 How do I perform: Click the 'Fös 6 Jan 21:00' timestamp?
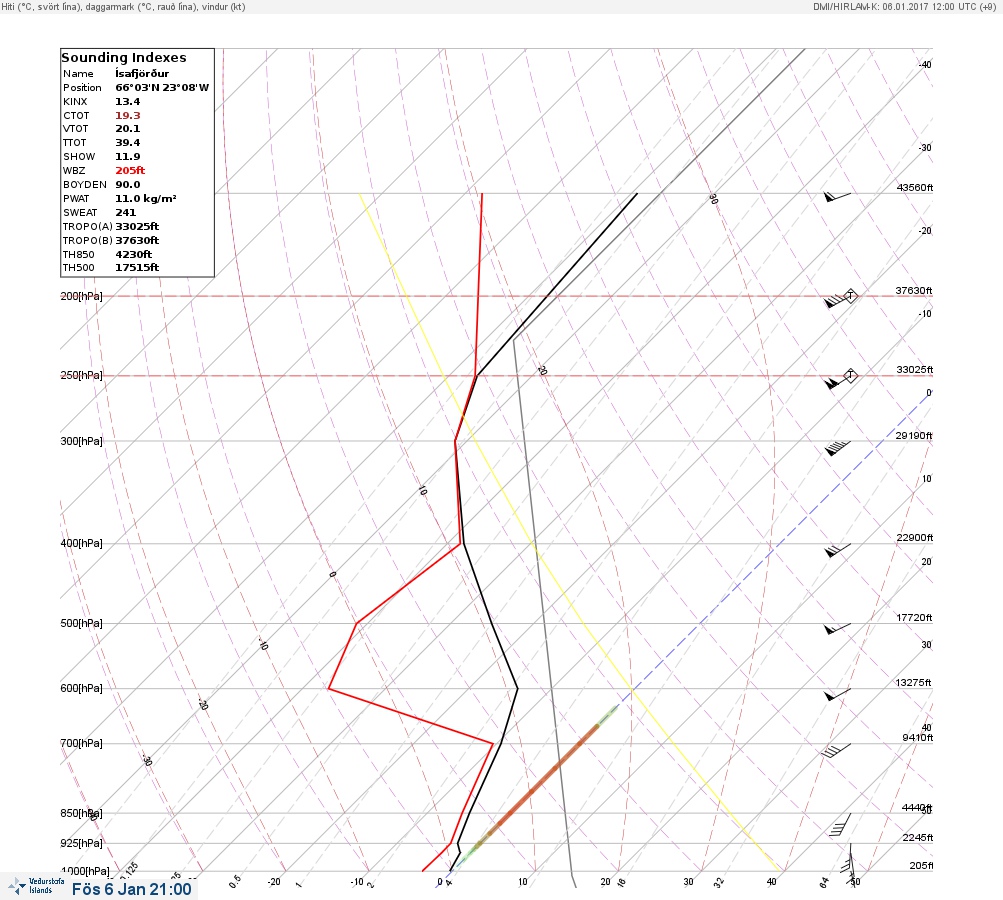(x=131, y=889)
